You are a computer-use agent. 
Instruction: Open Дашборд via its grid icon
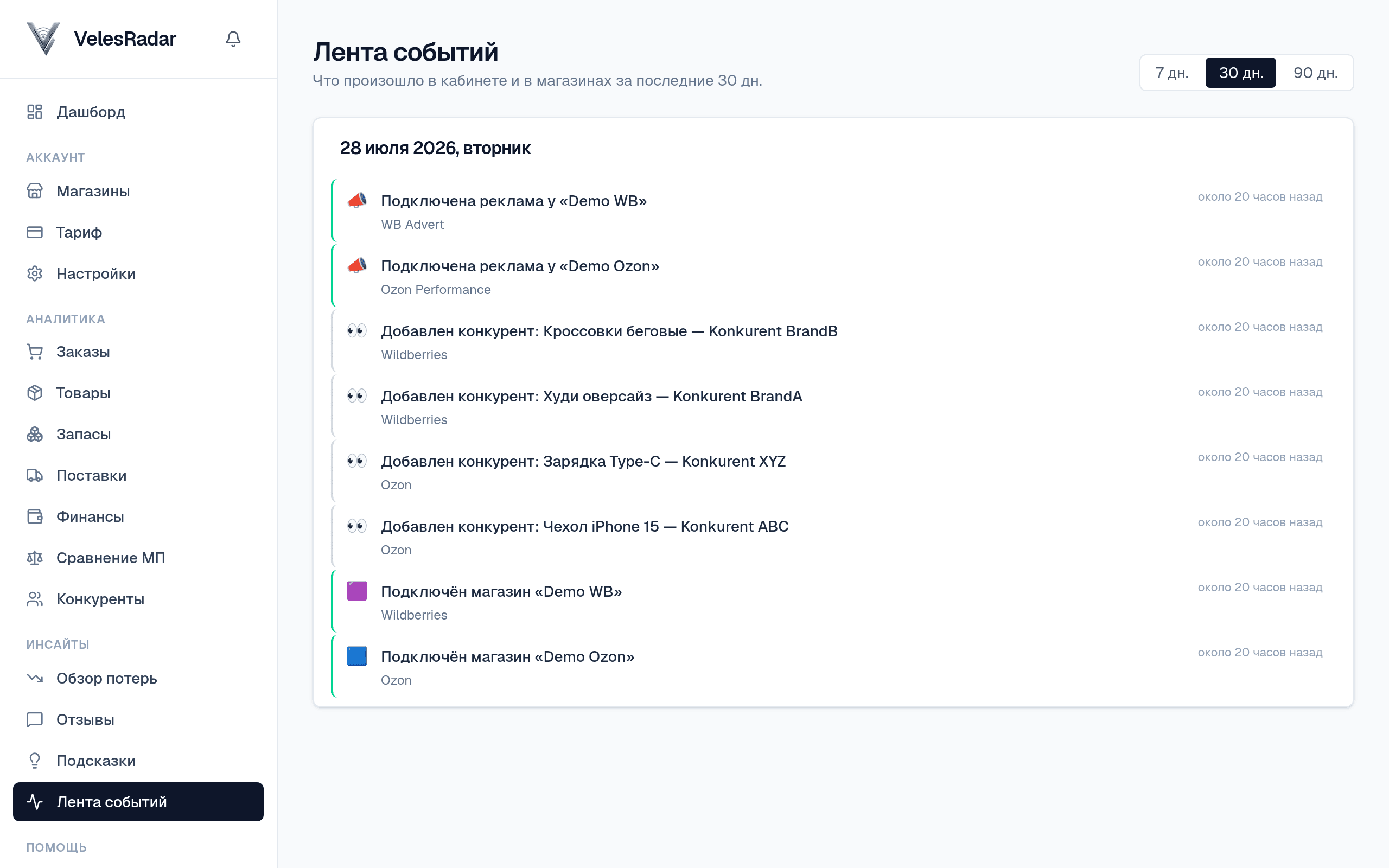(x=34, y=111)
